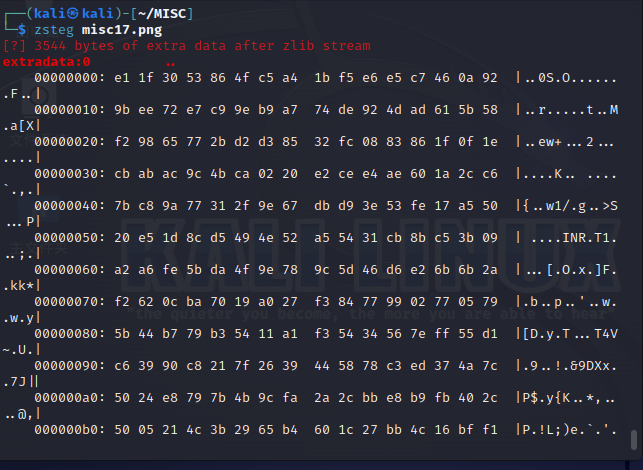The image size is (643, 470).
Task: Click the kali user symbol in prompt
Action: (x=73, y=14)
